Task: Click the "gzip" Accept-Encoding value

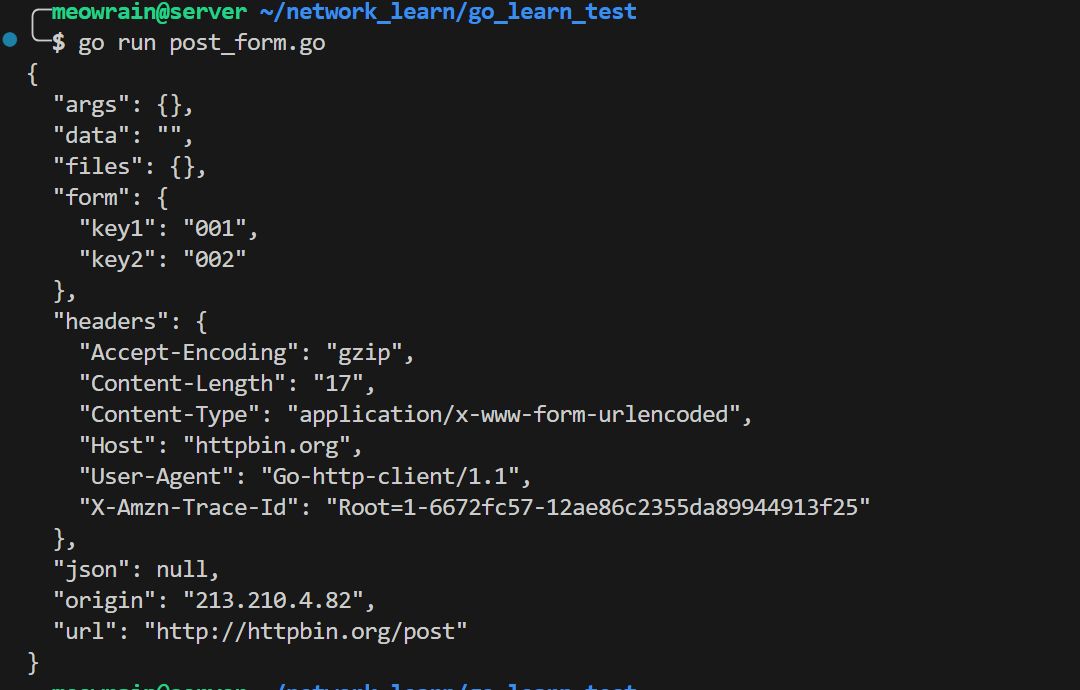Action: tap(376, 352)
